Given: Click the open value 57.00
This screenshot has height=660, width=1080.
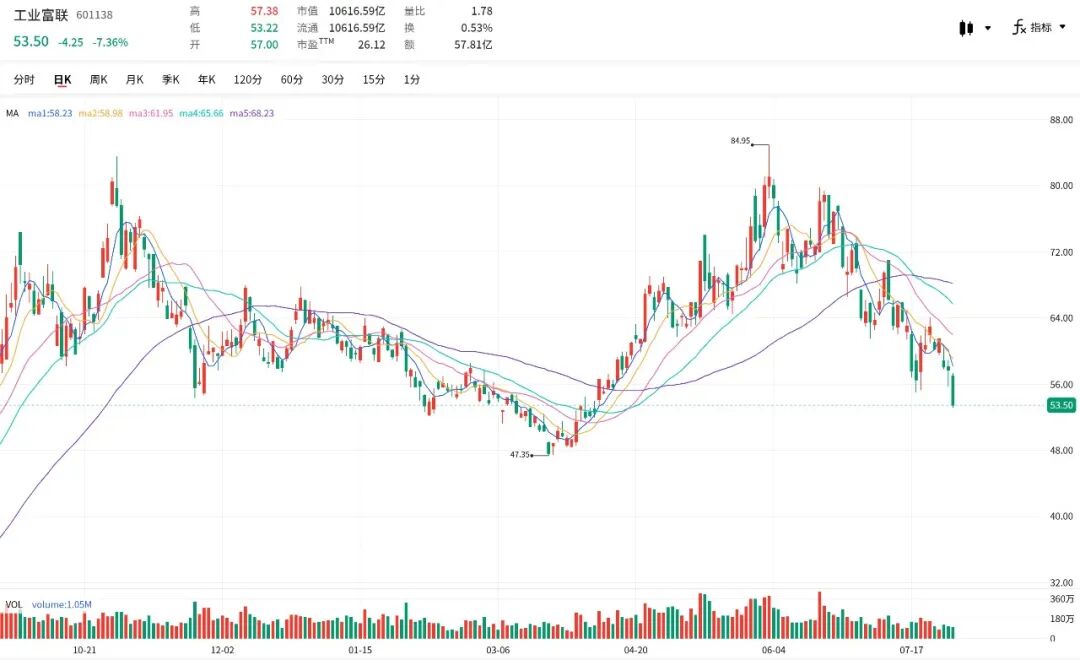Looking at the screenshot, I should [264, 45].
